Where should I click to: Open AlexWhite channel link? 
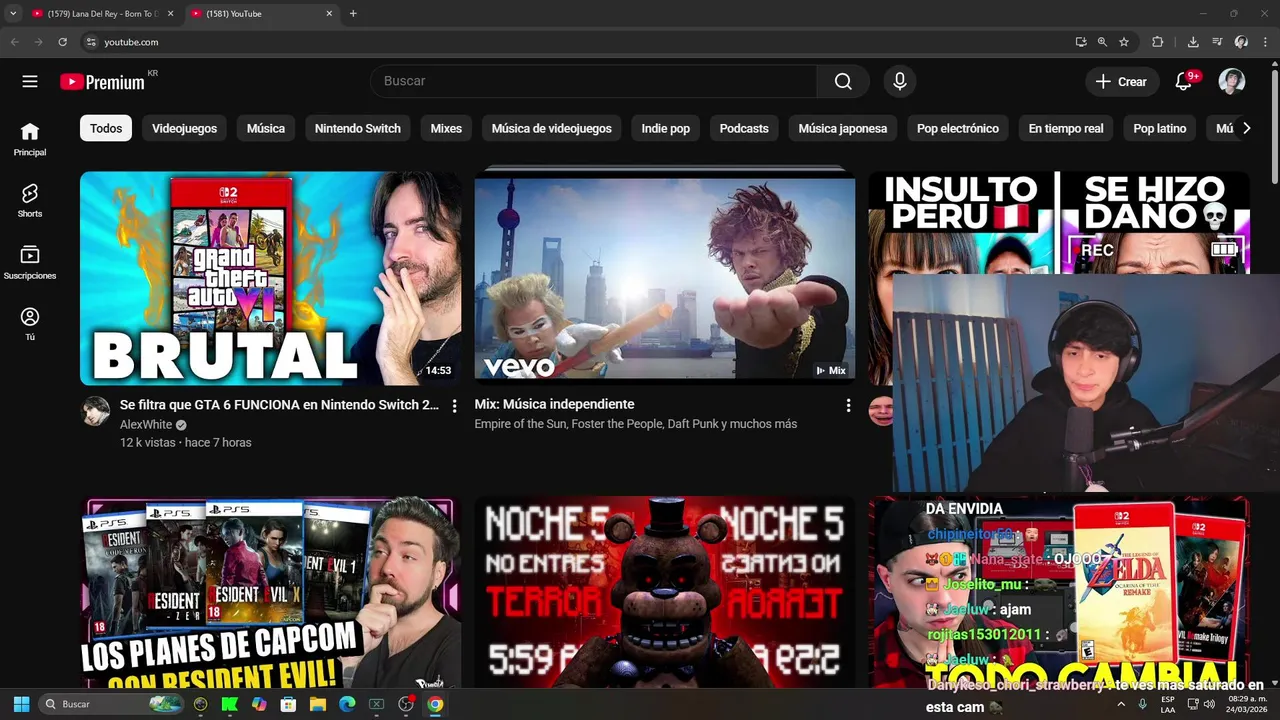146,424
